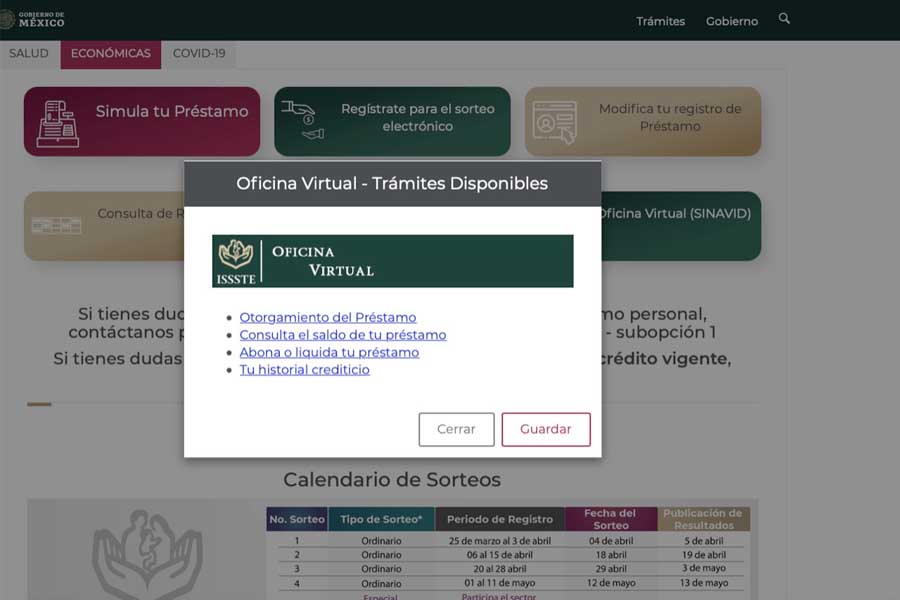Click the '19 de abril' results date
Screen dimensions: 900x600
[x=704, y=555]
